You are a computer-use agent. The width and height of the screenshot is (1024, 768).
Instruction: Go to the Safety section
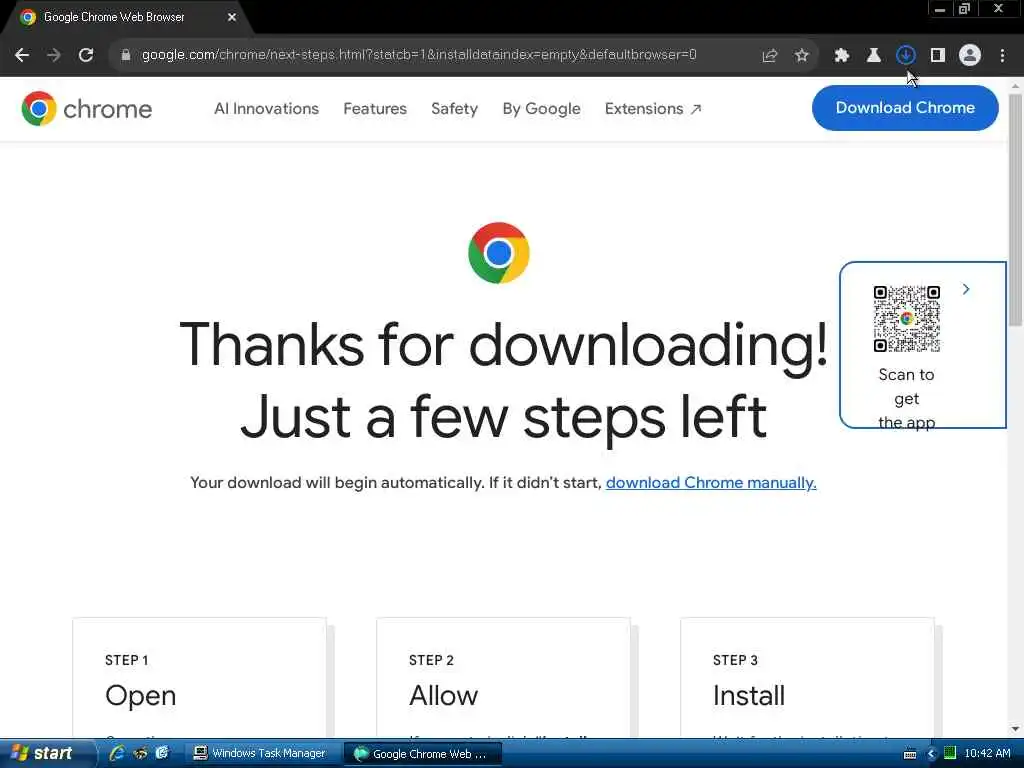(x=455, y=108)
